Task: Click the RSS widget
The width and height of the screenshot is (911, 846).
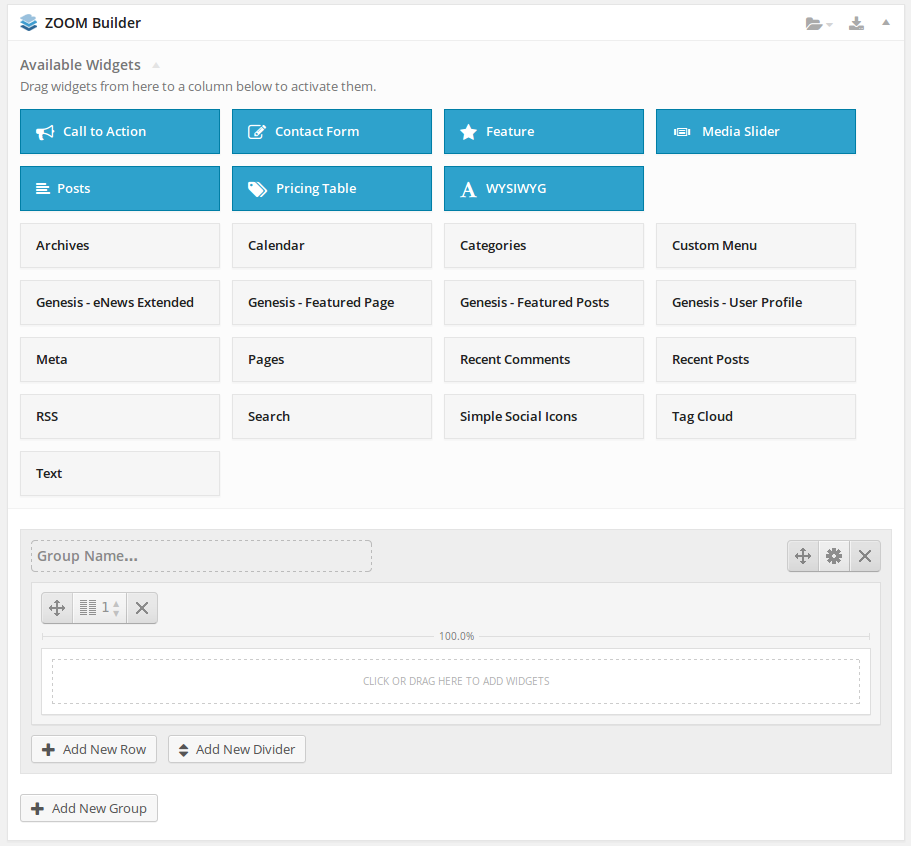Action: click(120, 416)
